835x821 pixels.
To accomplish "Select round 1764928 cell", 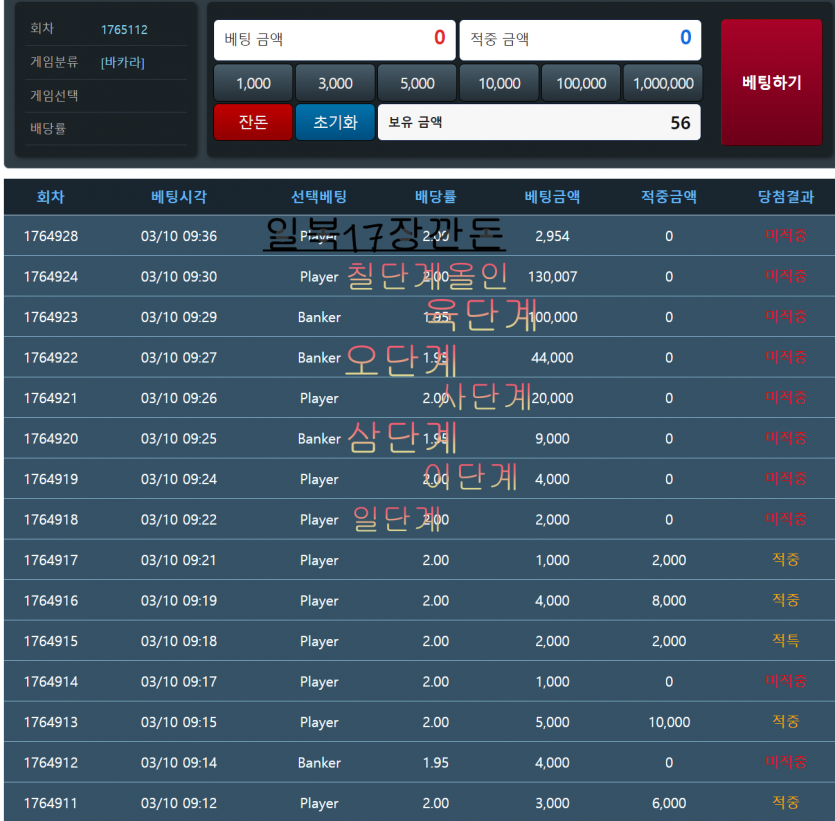I will (51, 236).
